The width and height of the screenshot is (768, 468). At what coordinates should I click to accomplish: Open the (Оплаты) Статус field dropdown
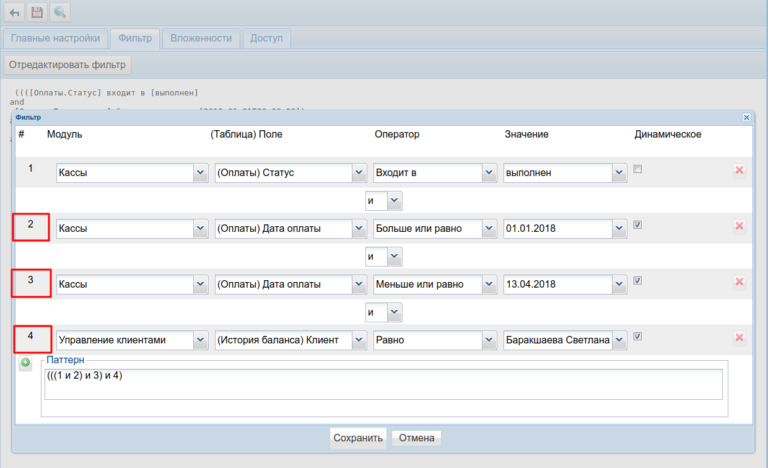(359, 173)
